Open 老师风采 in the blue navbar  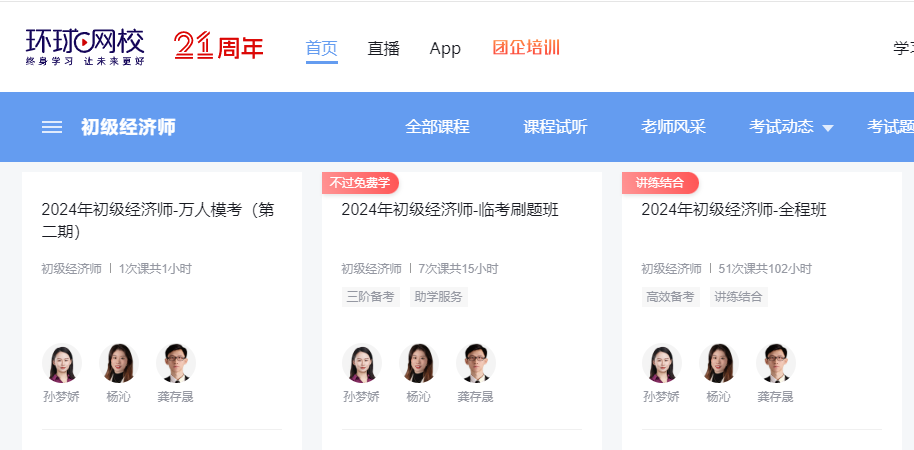(x=673, y=127)
